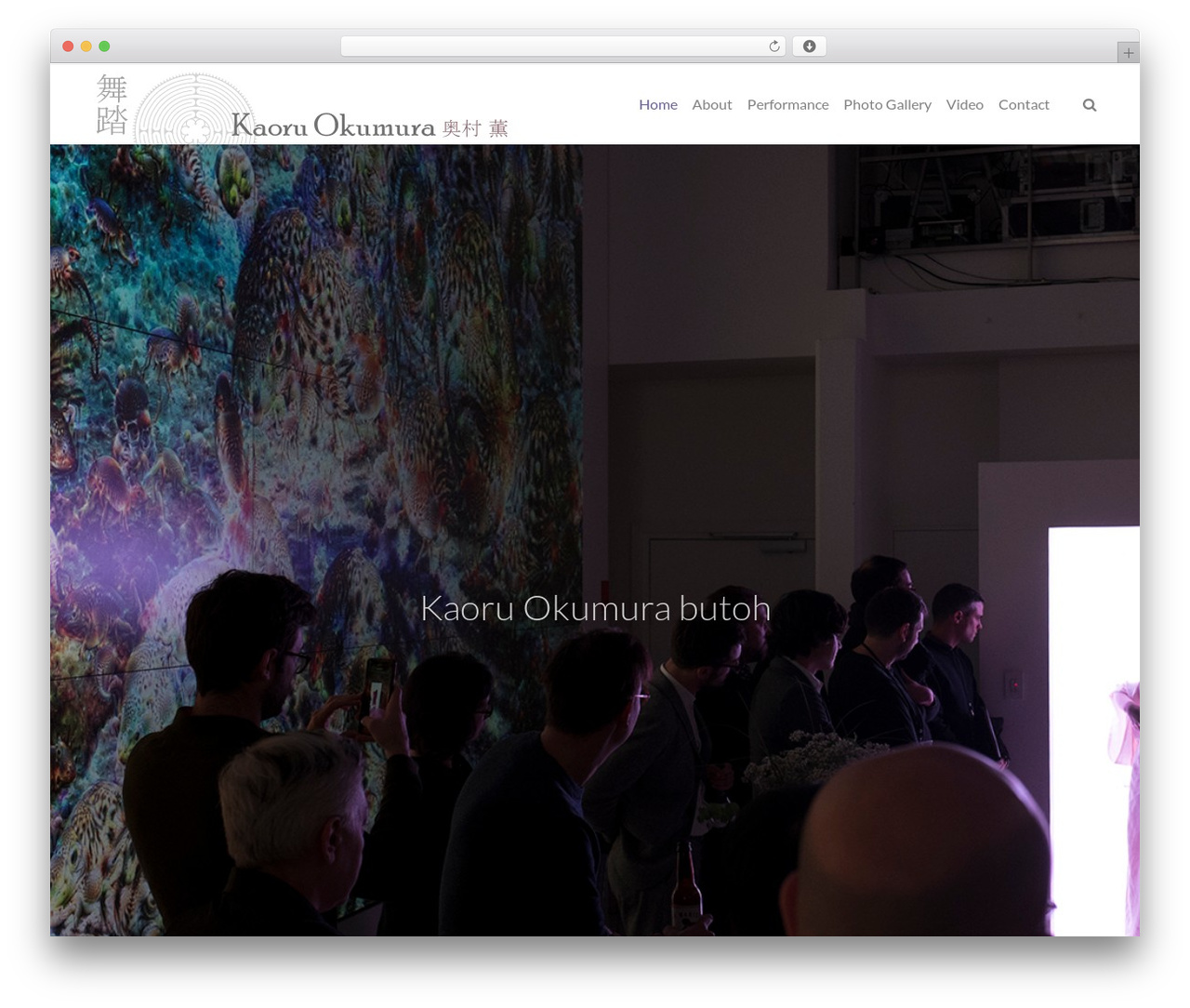Open the Photo Gallery page

point(887,105)
